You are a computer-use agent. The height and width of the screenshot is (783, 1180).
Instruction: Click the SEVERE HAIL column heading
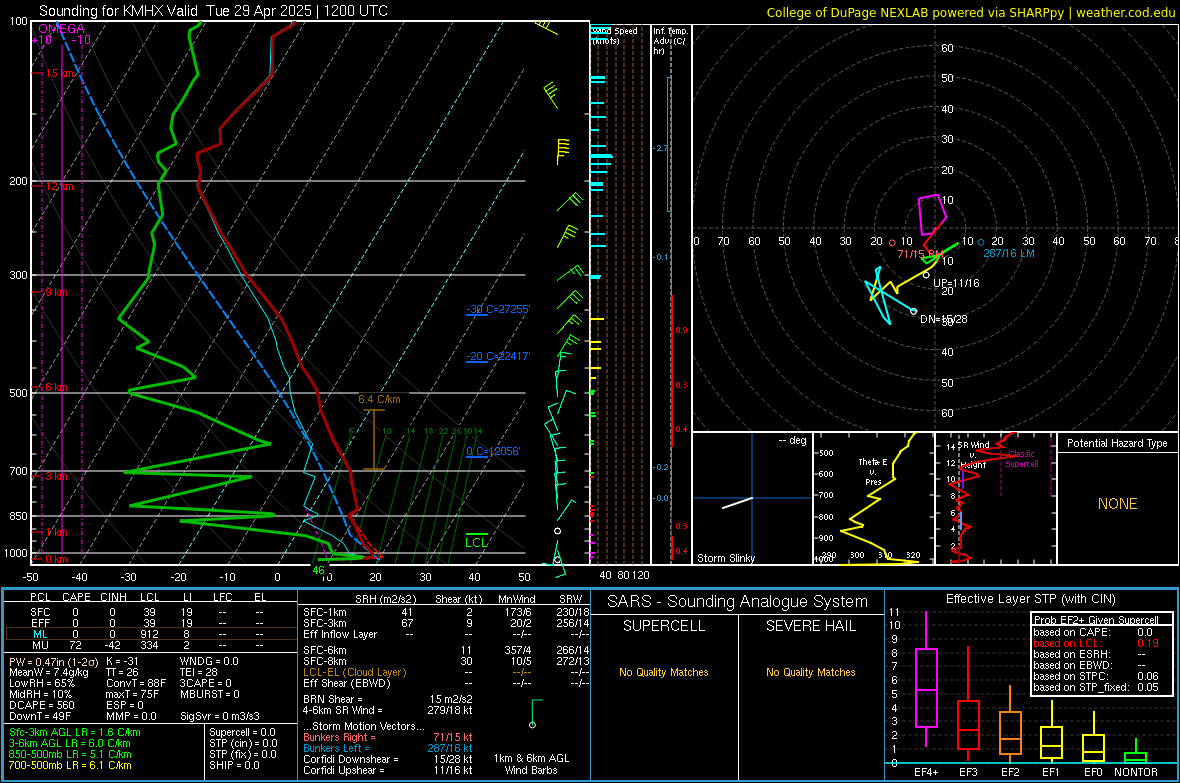point(810,626)
